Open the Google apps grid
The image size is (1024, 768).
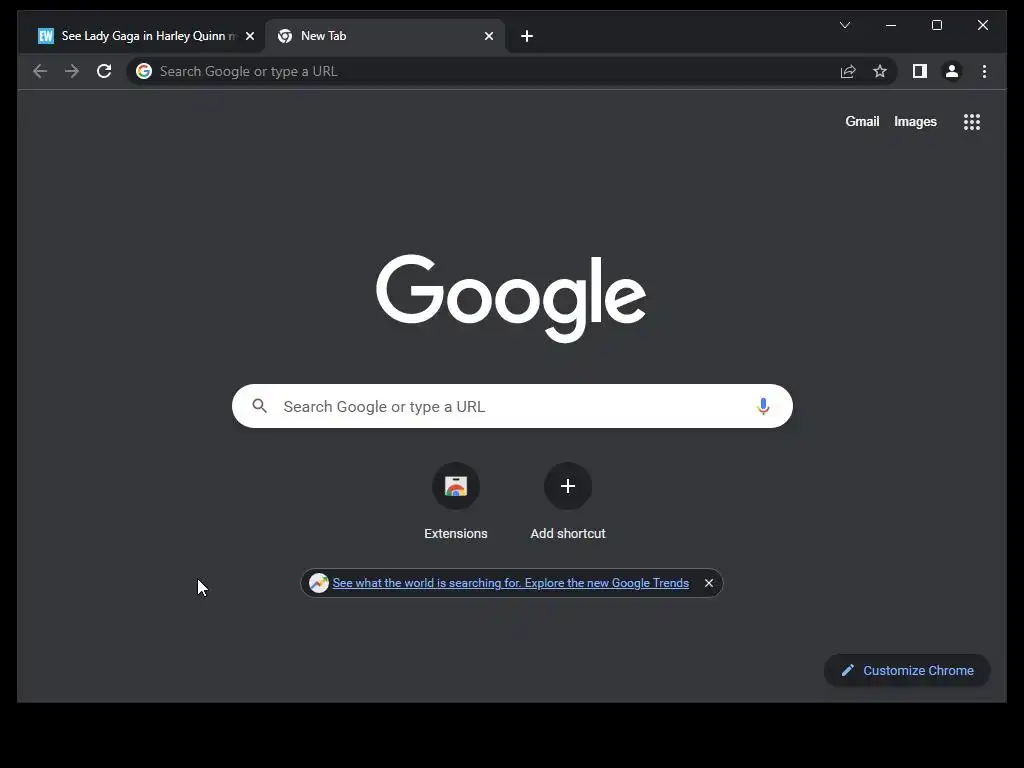[972, 121]
